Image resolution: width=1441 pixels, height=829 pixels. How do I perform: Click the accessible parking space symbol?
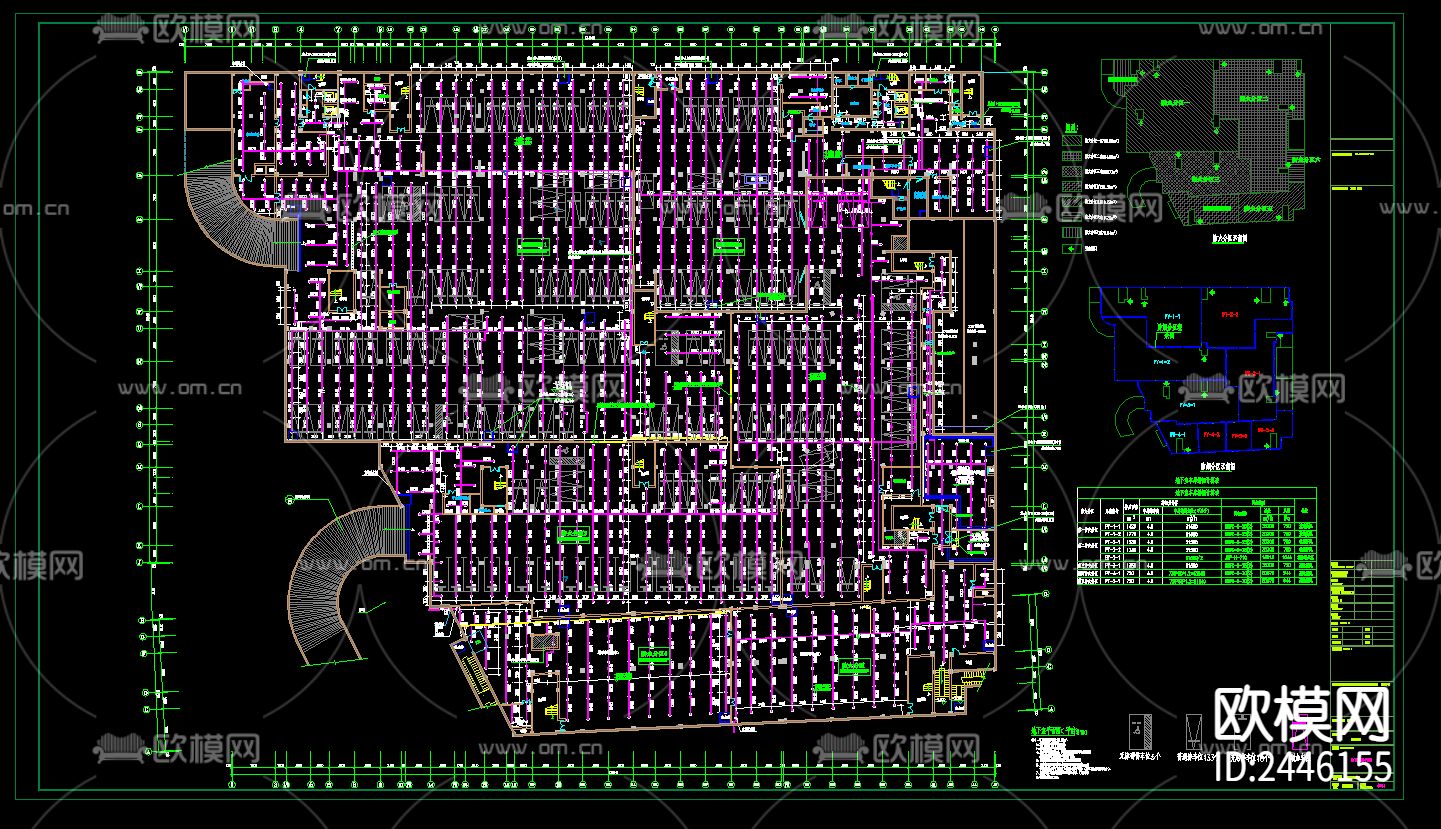click(1138, 730)
